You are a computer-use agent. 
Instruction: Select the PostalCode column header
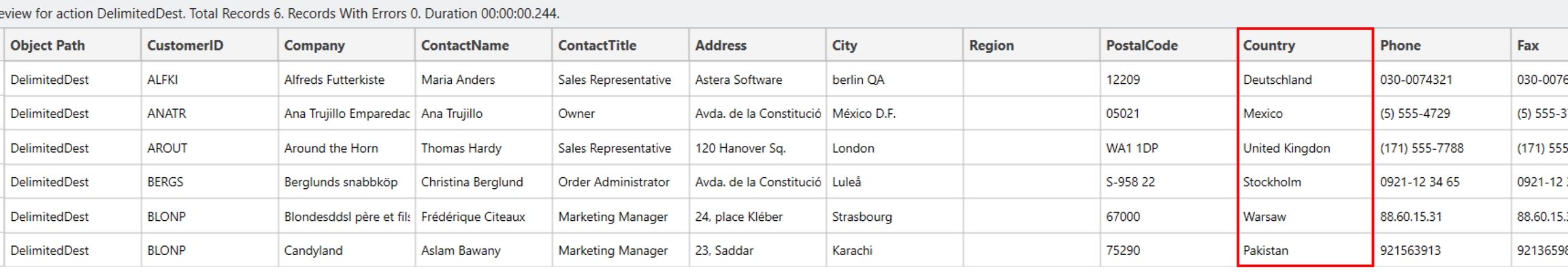coord(1142,46)
